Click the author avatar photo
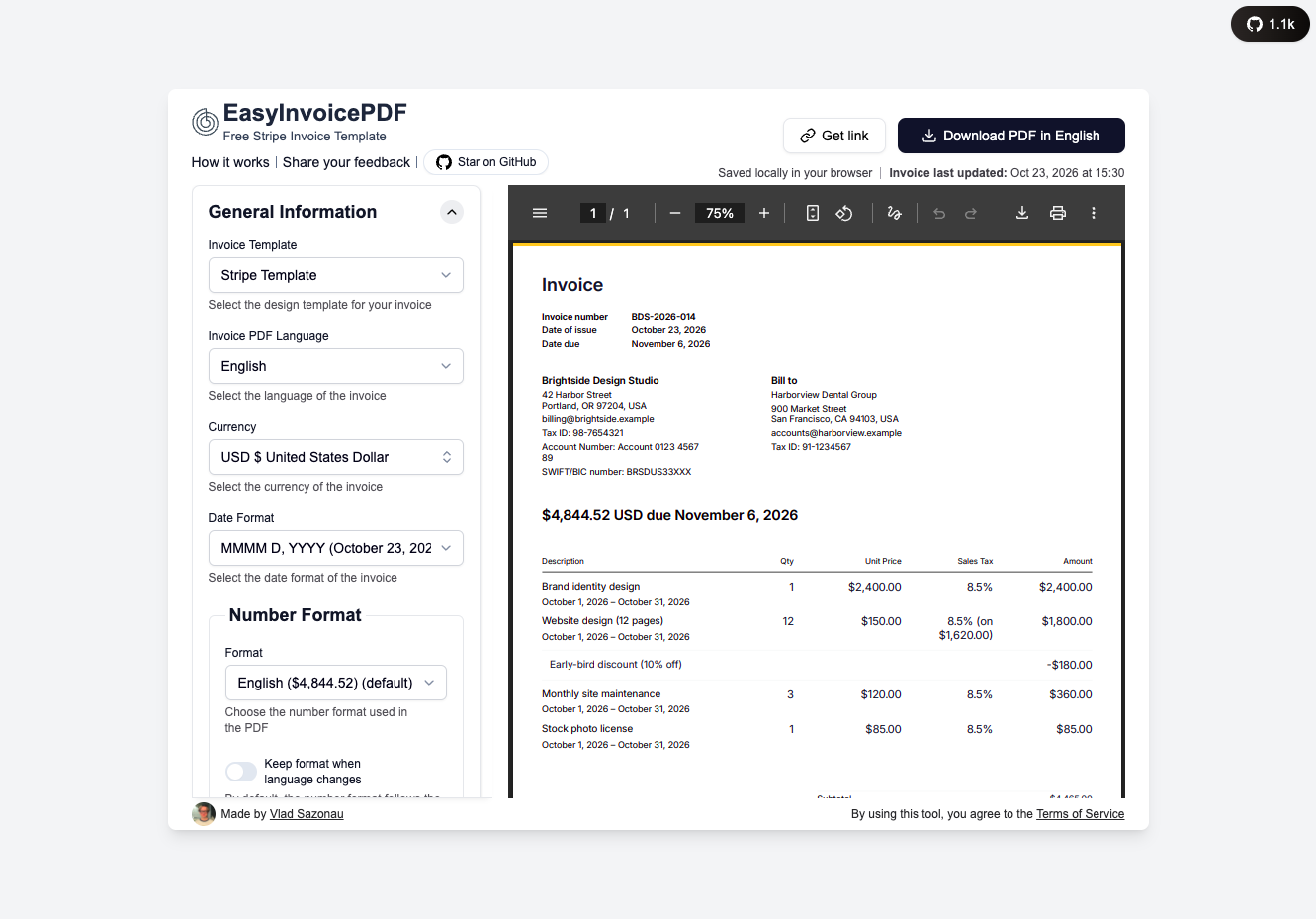The width and height of the screenshot is (1316, 919). (x=204, y=814)
